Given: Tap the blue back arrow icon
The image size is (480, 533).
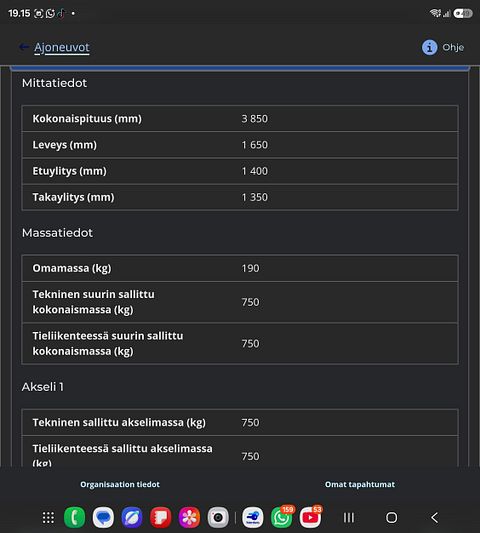Looking at the screenshot, I should point(23,47).
